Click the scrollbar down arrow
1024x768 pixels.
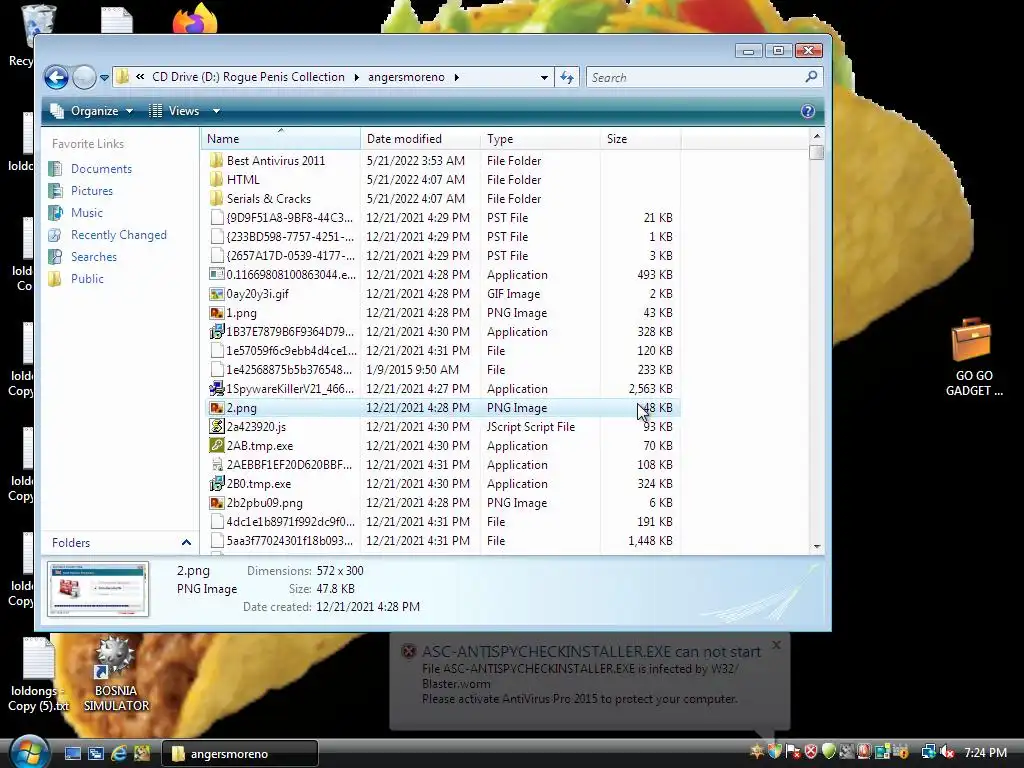click(x=816, y=547)
